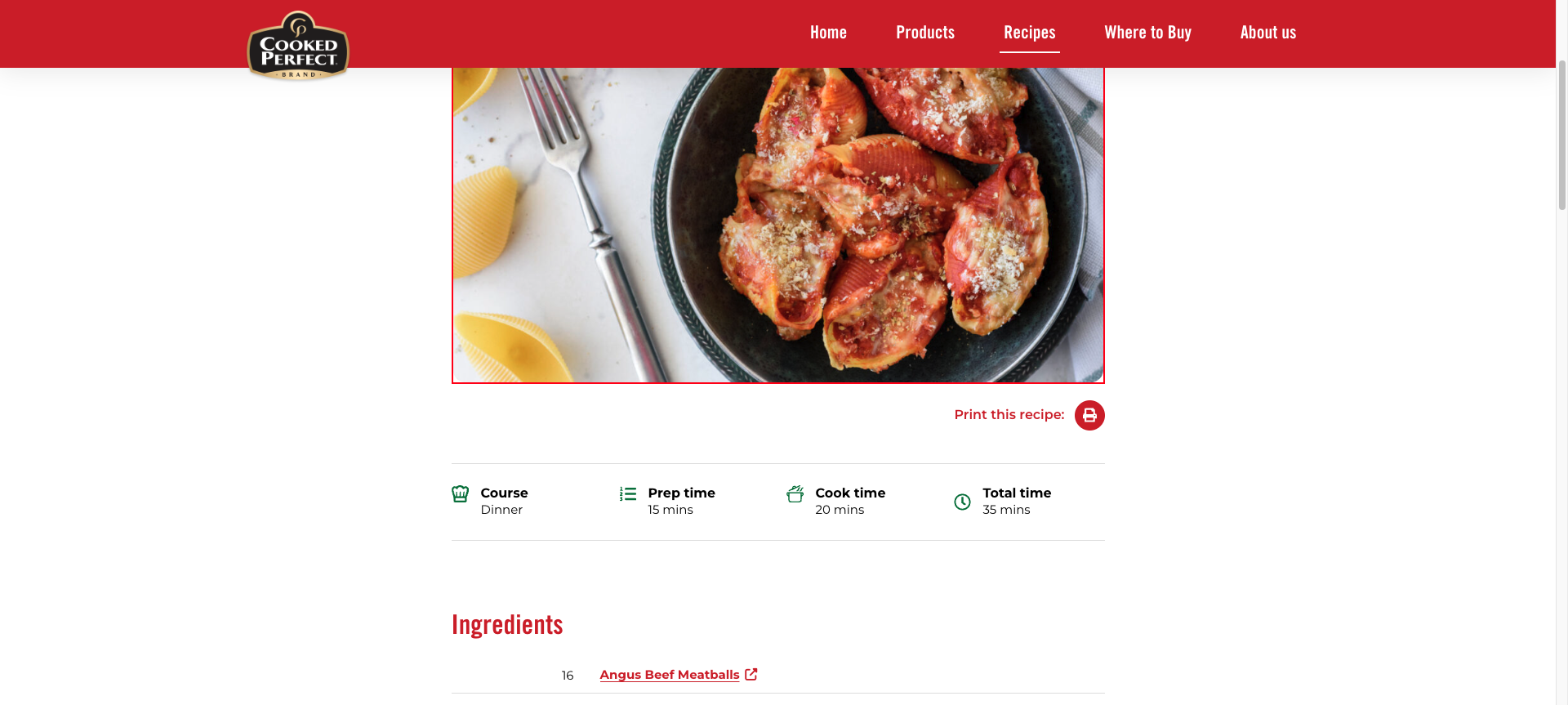Click the Prep time list icon
1568x705 pixels.
628,493
